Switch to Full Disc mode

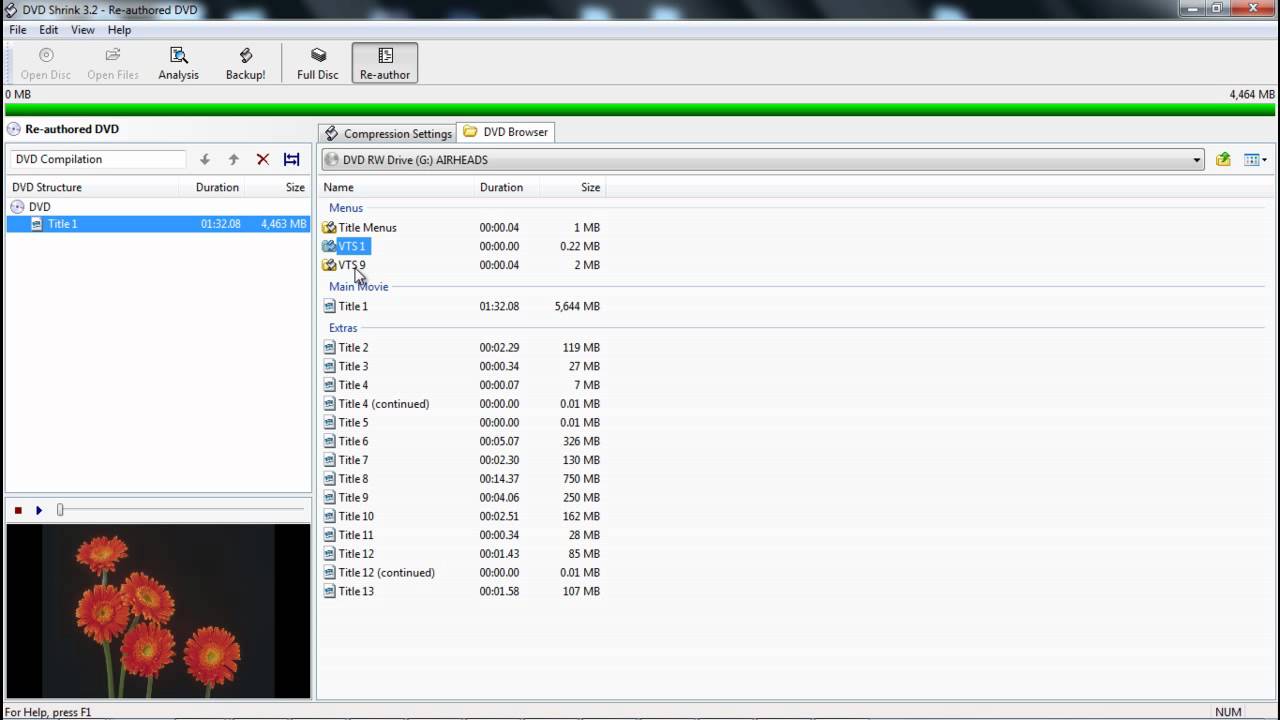tap(318, 63)
